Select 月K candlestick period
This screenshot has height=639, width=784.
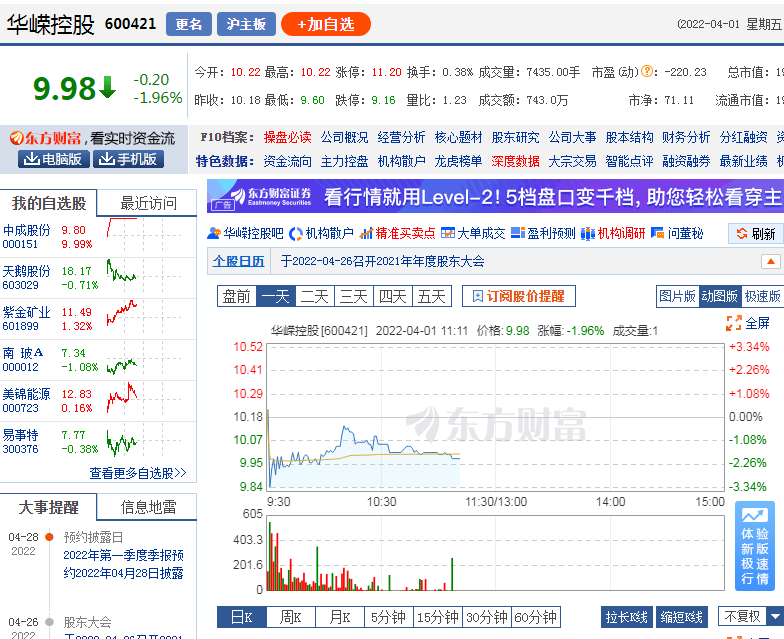pos(340,617)
